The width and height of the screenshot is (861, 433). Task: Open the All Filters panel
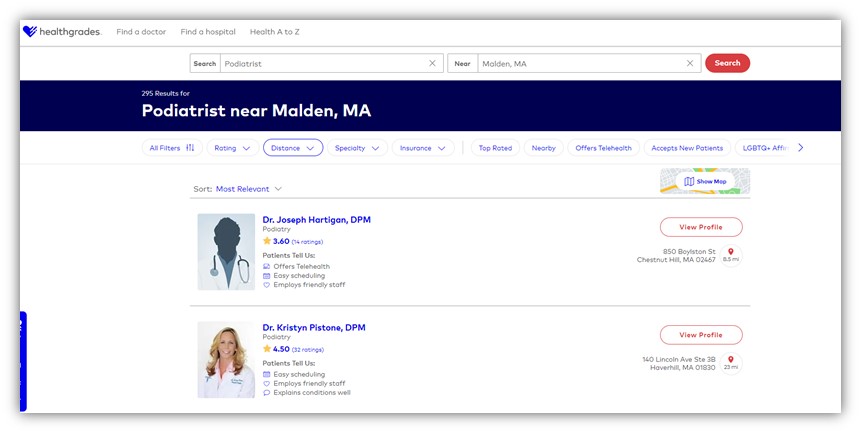(x=172, y=148)
